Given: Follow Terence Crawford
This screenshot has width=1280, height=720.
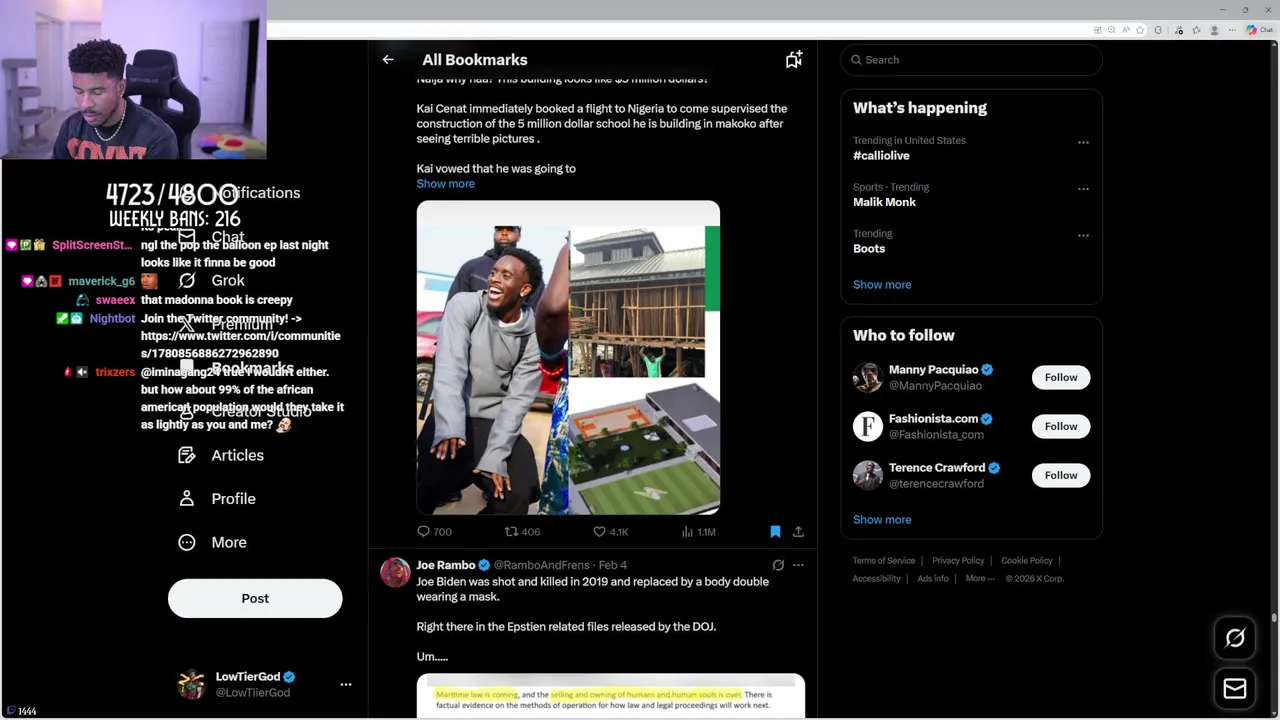Looking at the screenshot, I should (x=1061, y=475).
